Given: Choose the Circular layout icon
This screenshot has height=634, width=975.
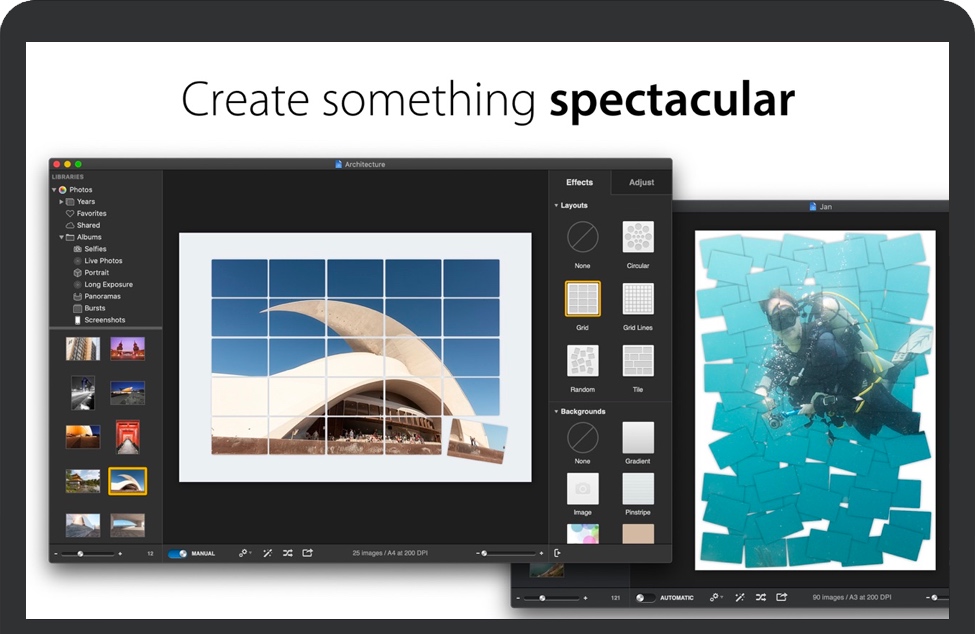Looking at the screenshot, I should pos(638,237).
